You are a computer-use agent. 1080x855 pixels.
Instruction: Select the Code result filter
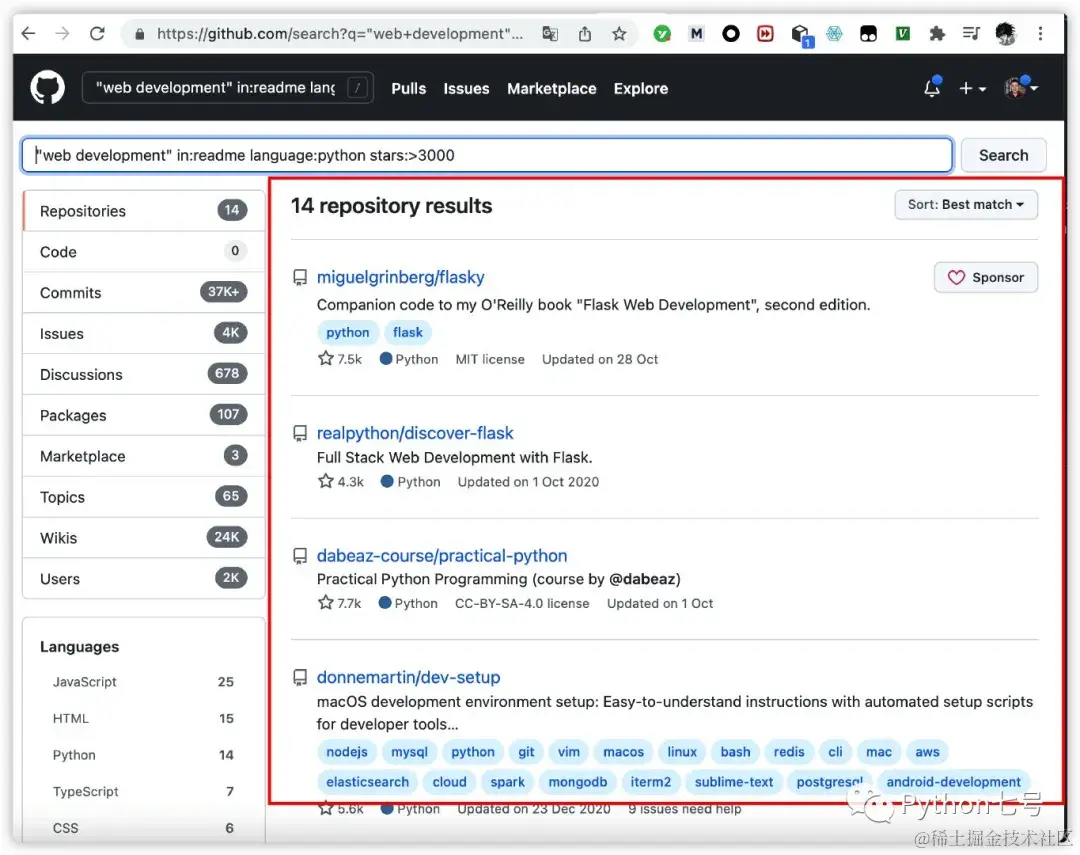144,251
